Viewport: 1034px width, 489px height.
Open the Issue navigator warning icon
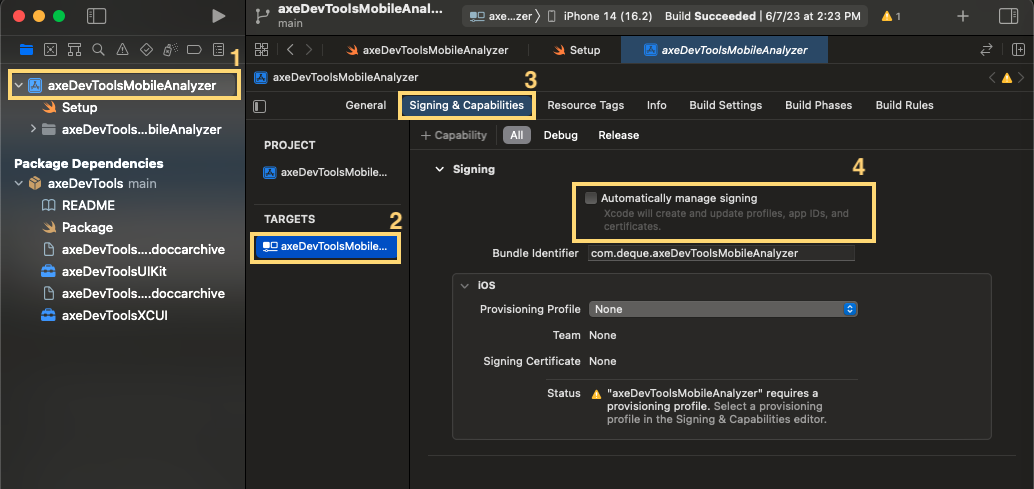[x=122, y=50]
